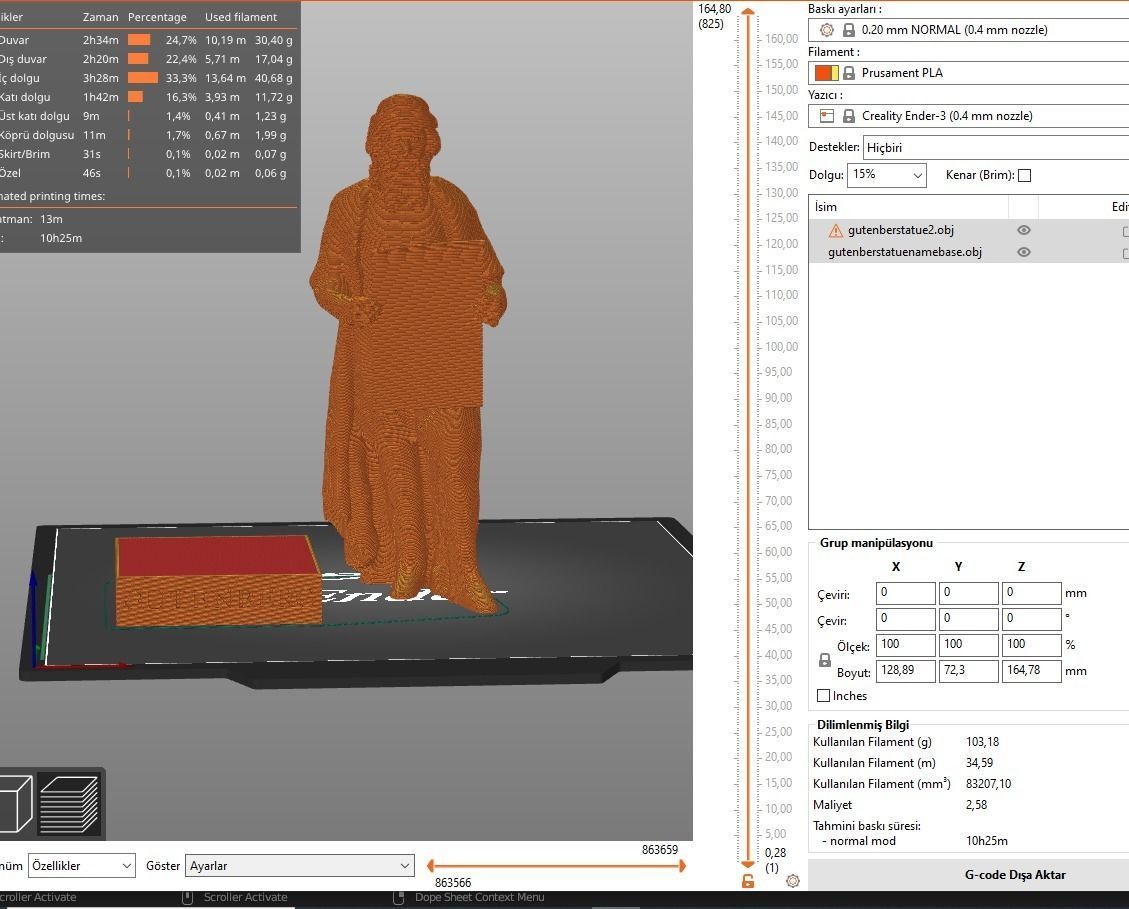Click the Maliyet value 2,58

[x=976, y=805]
